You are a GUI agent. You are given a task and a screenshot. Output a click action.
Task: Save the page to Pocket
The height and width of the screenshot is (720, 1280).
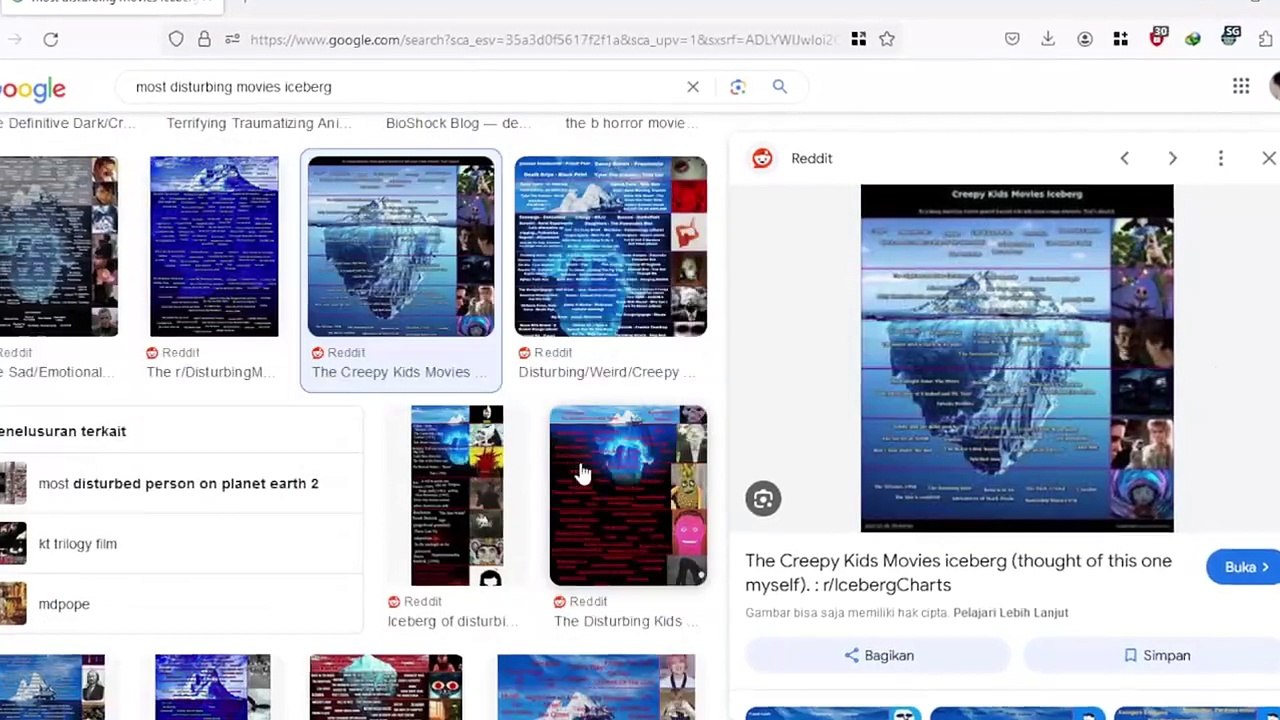tap(1012, 39)
